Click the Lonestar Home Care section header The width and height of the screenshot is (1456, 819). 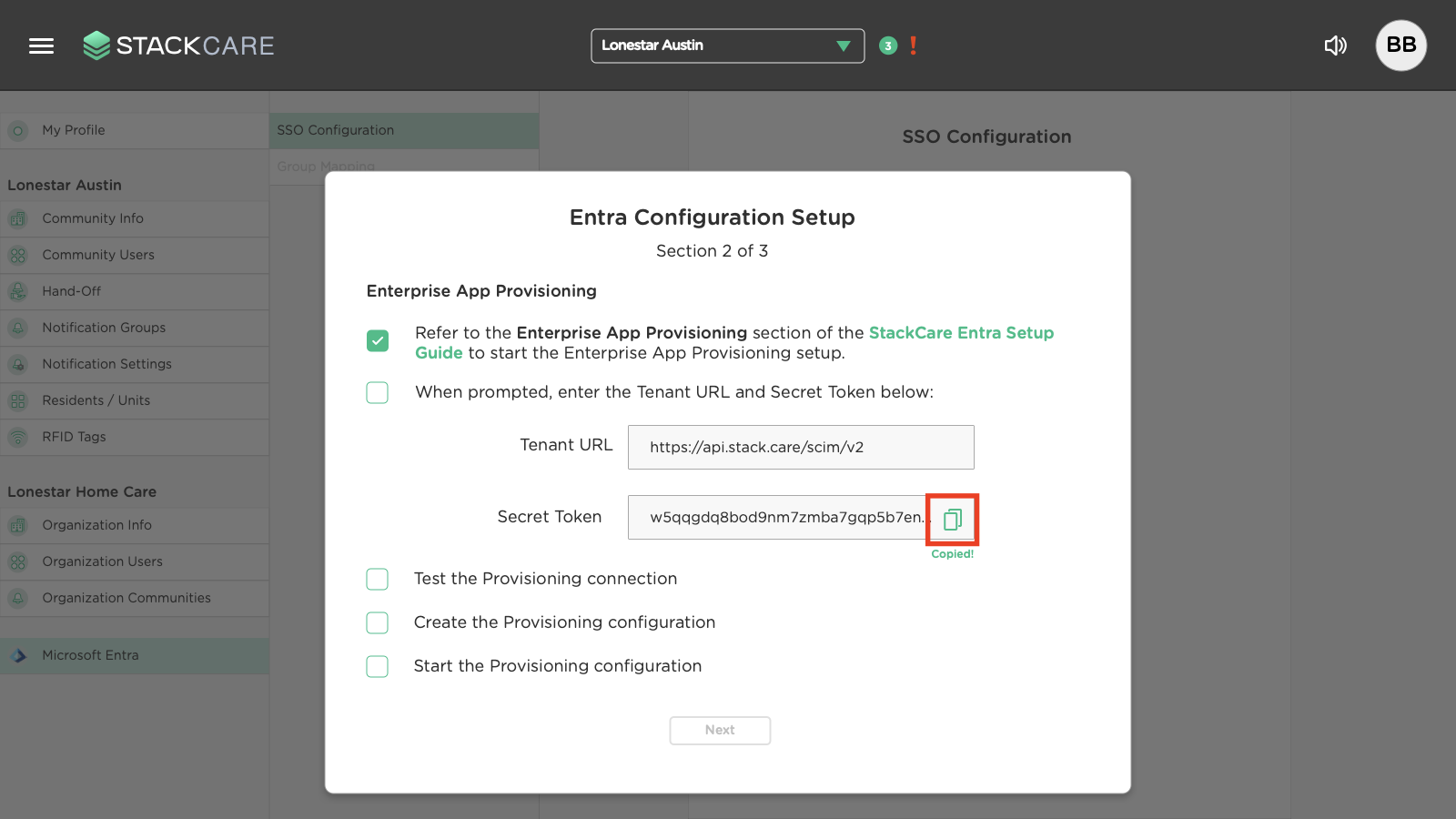click(82, 491)
